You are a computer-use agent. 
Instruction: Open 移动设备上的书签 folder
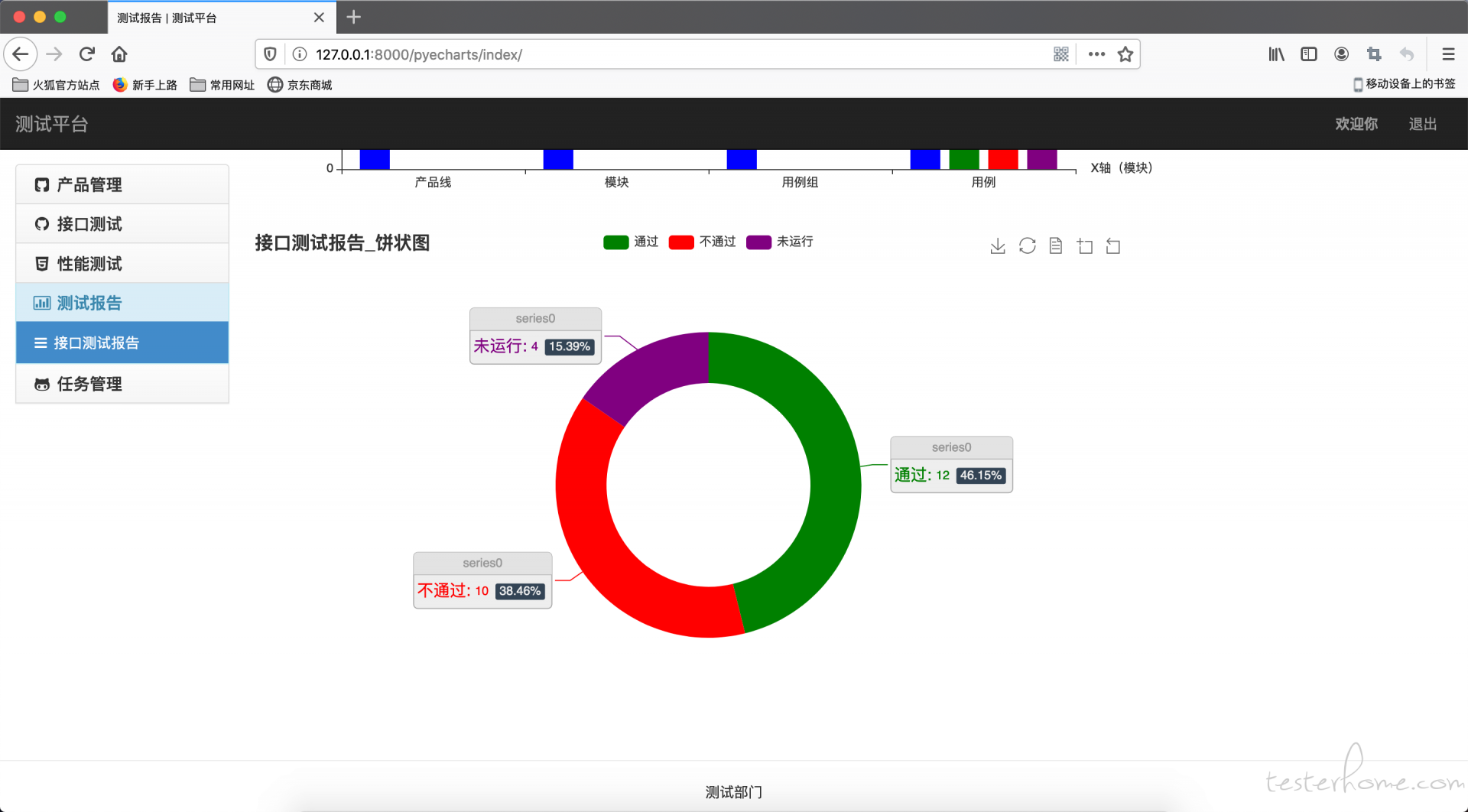click(x=1405, y=84)
